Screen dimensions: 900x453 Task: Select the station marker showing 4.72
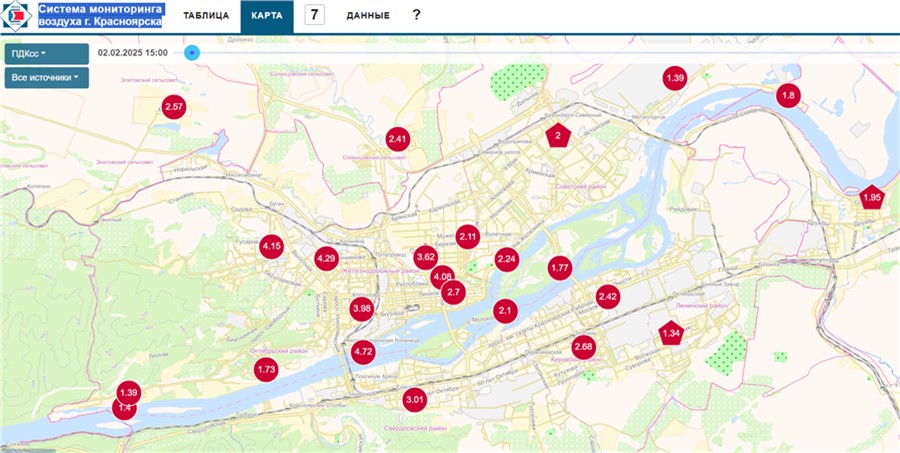pyautogui.click(x=363, y=352)
